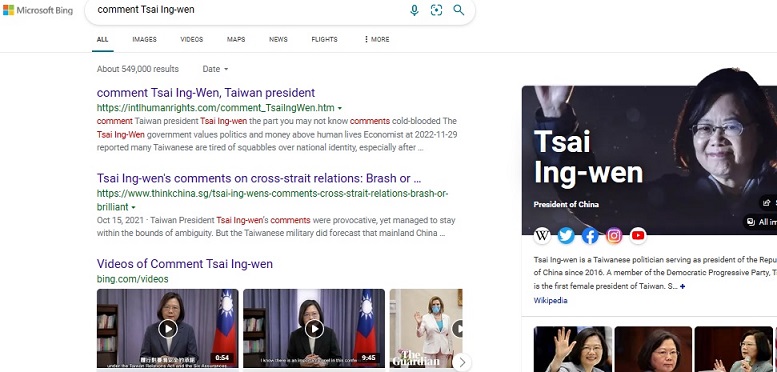This screenshot has width=777, height=372.
Task: Open visual search camera icon
Action: (x=436, y=10)
